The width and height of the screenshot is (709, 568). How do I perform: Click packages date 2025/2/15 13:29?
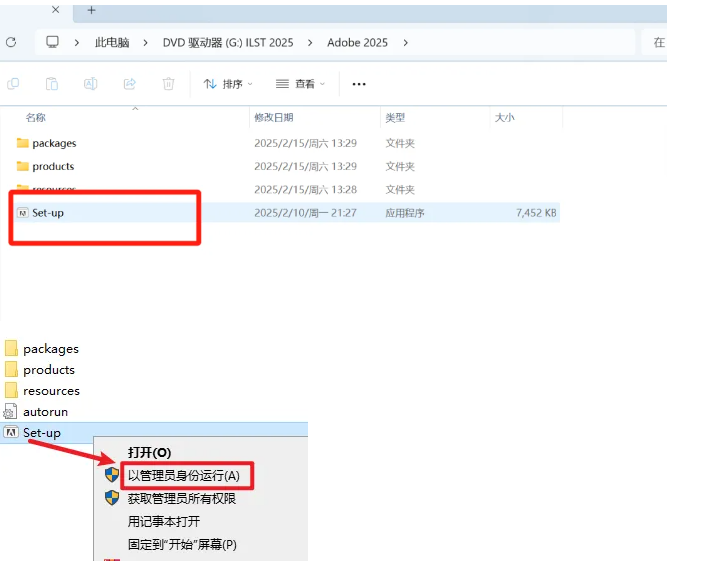coord(305,143)
